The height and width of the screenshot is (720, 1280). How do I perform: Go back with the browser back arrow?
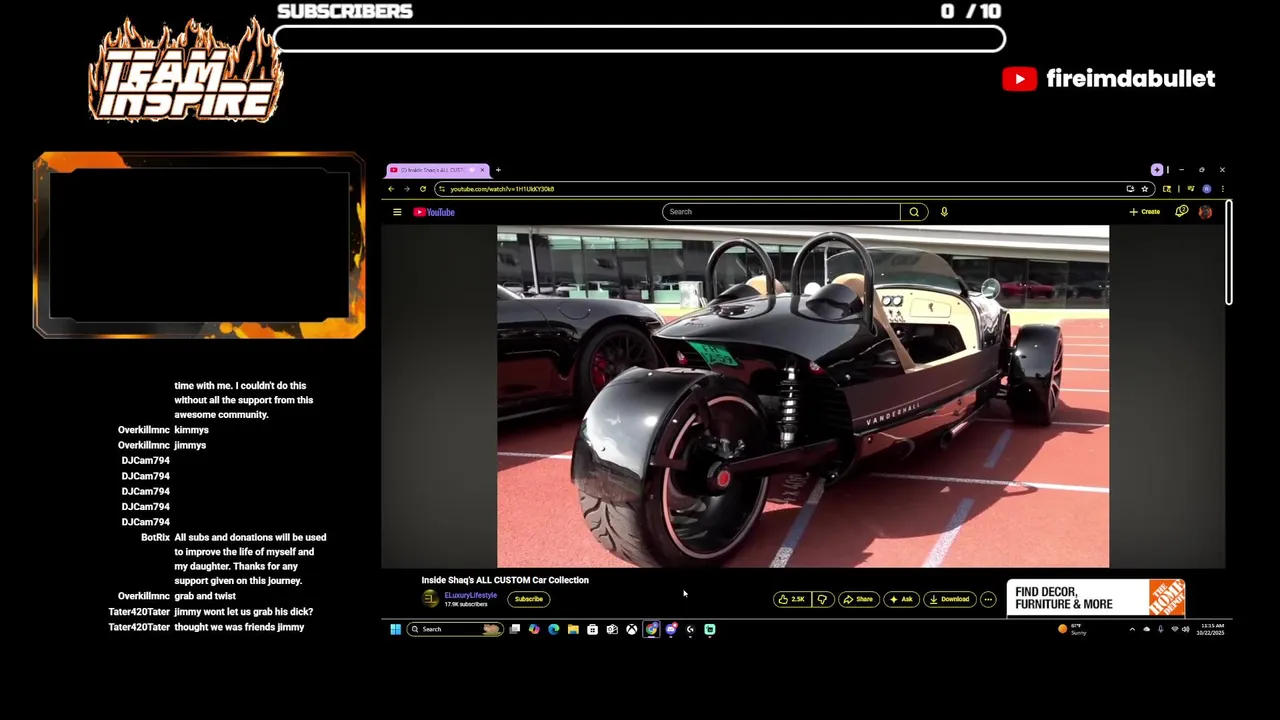click(391, 189)
